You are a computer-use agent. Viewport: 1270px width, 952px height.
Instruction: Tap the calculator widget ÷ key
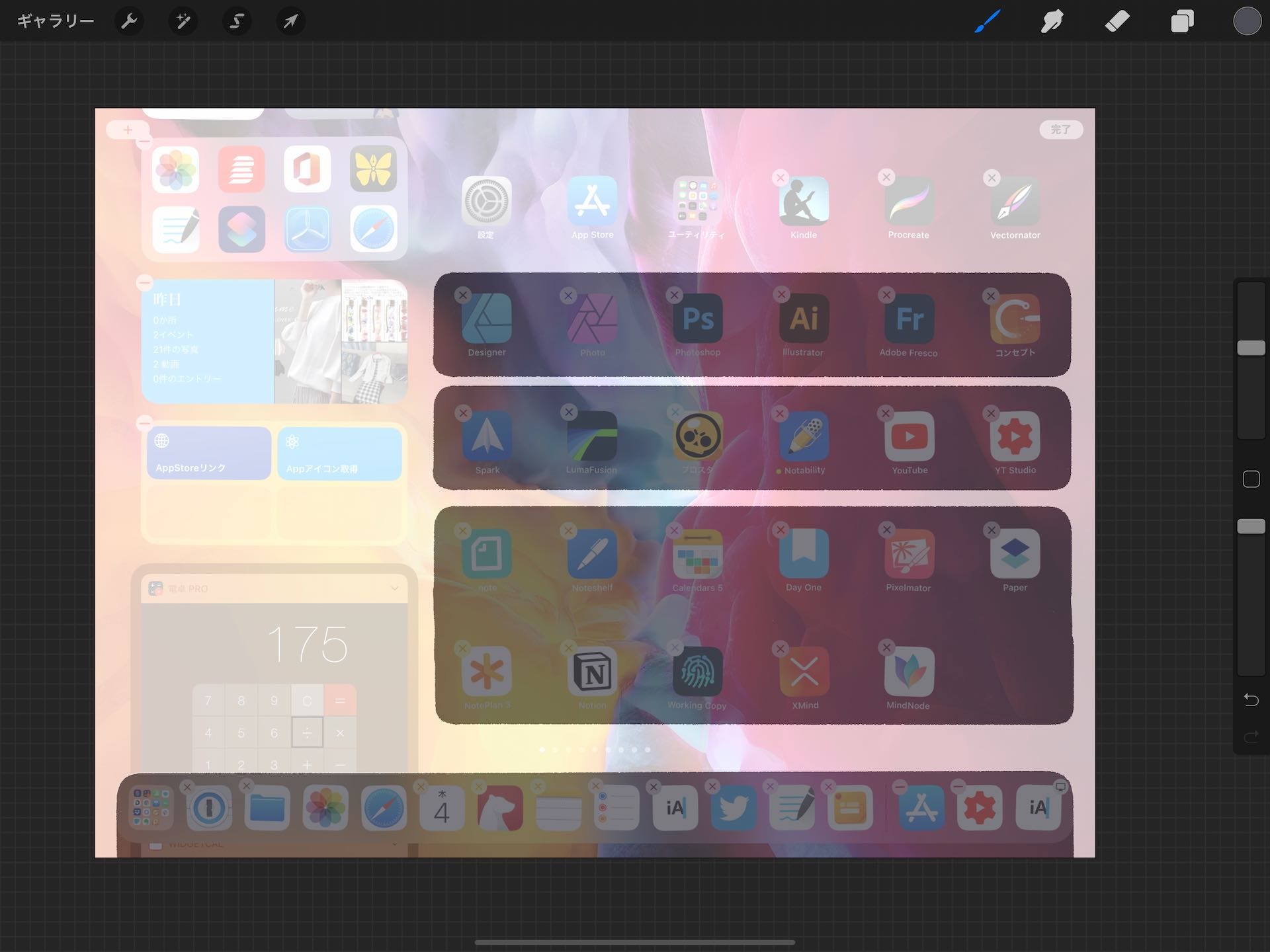tap(307, 733)
